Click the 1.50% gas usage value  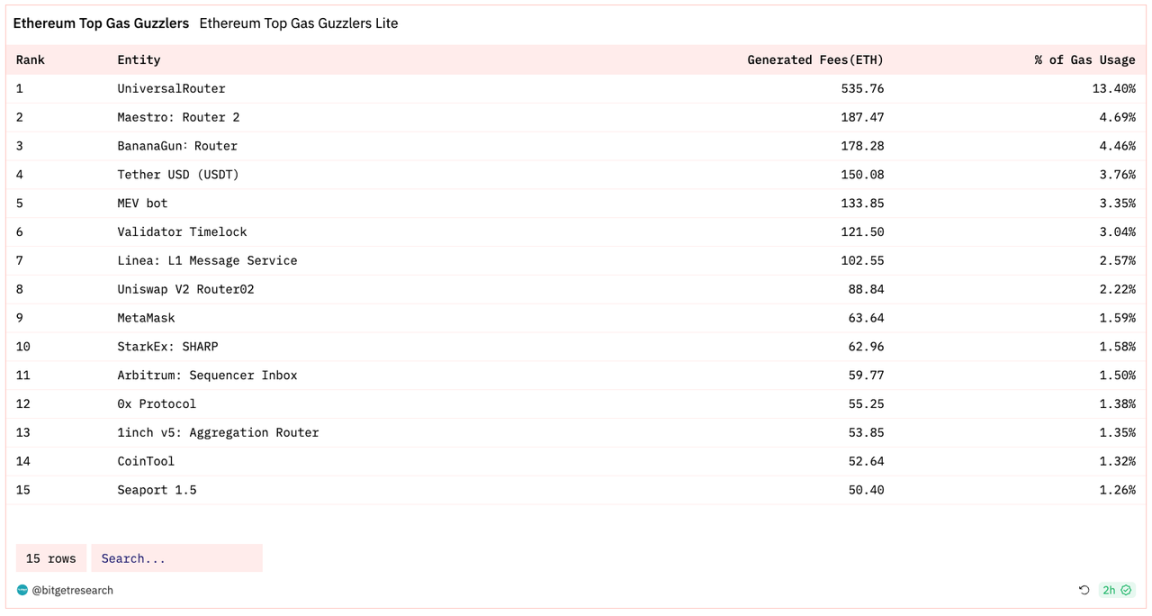1117,375
